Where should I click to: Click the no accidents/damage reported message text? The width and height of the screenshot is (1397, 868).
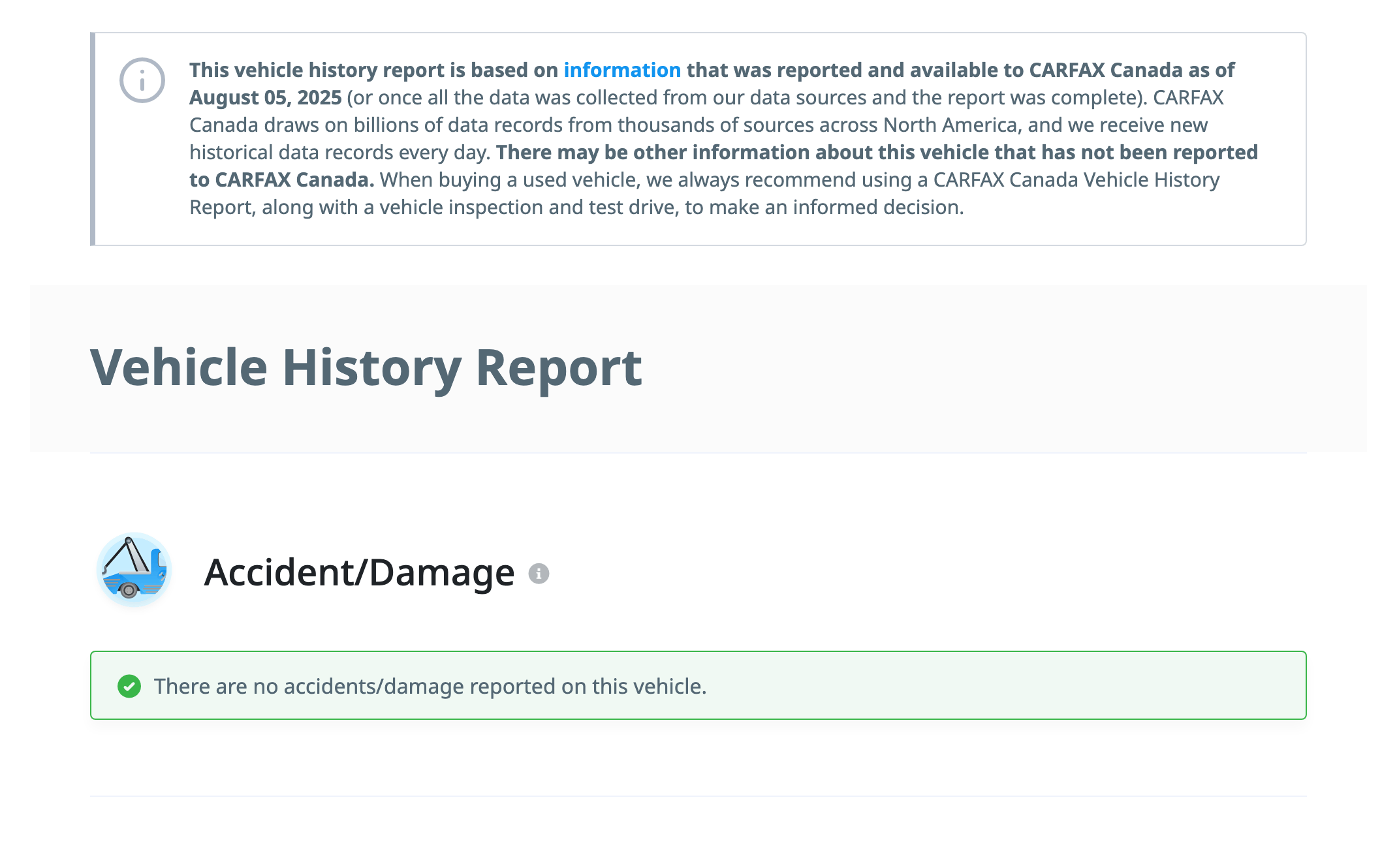430,687
